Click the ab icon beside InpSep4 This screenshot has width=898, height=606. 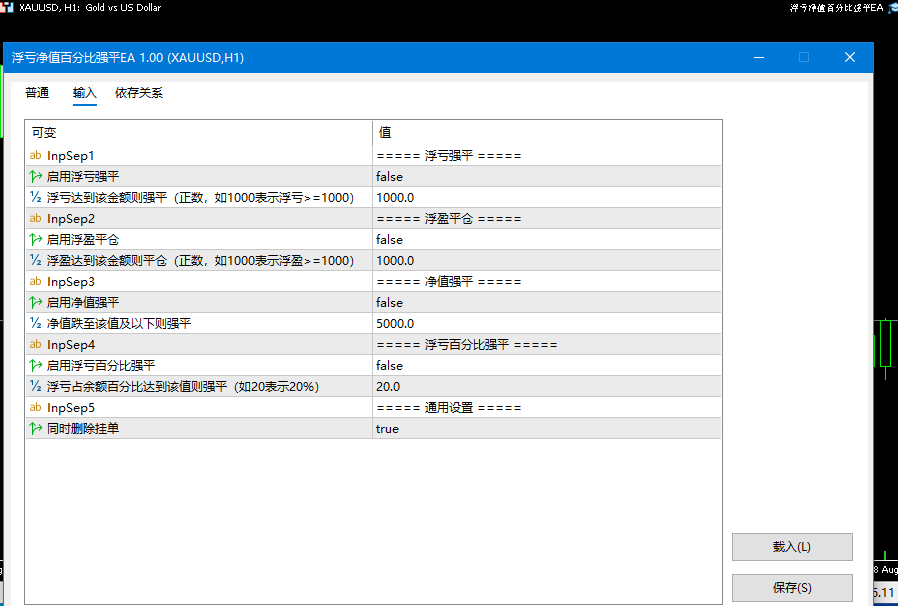point(36,344)
